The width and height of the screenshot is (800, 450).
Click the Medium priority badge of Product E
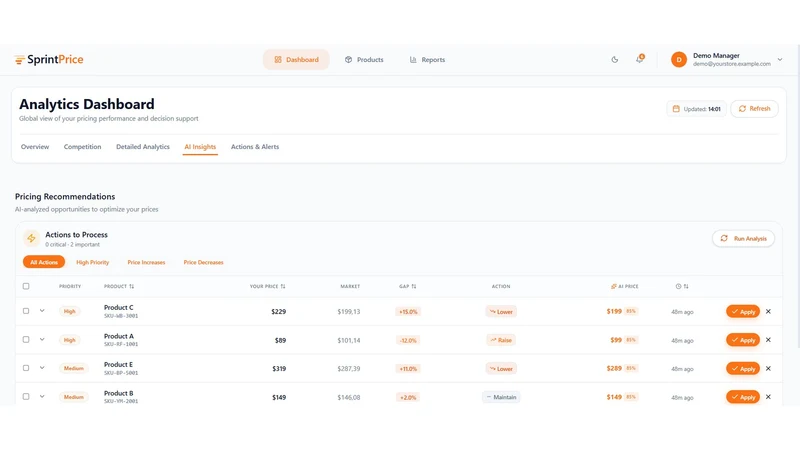[x=73, y=368]
